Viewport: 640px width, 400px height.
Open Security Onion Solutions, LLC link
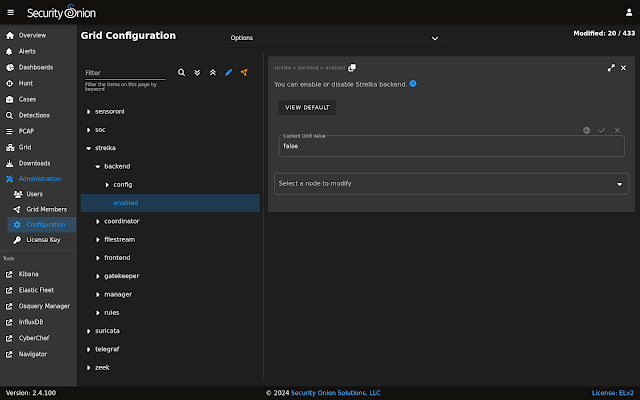pyautogui.click(x=336, y=393)
